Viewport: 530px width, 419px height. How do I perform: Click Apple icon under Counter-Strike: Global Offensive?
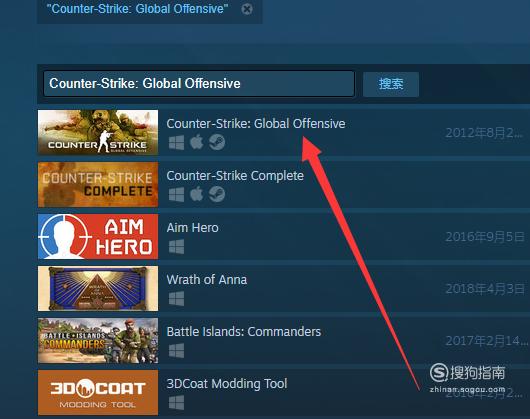196,142
